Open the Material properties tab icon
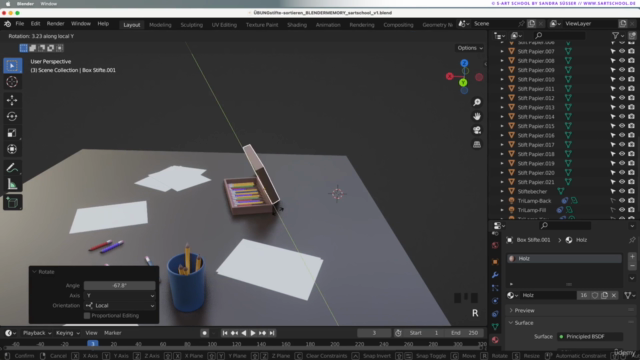 [x=495, y=340]
